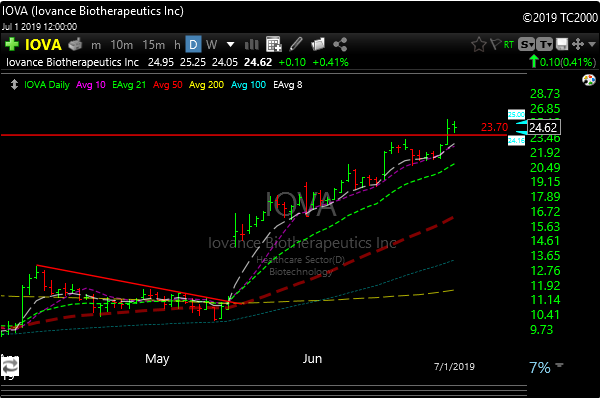Click the save chart floppy icon

(x=562, y=44)
